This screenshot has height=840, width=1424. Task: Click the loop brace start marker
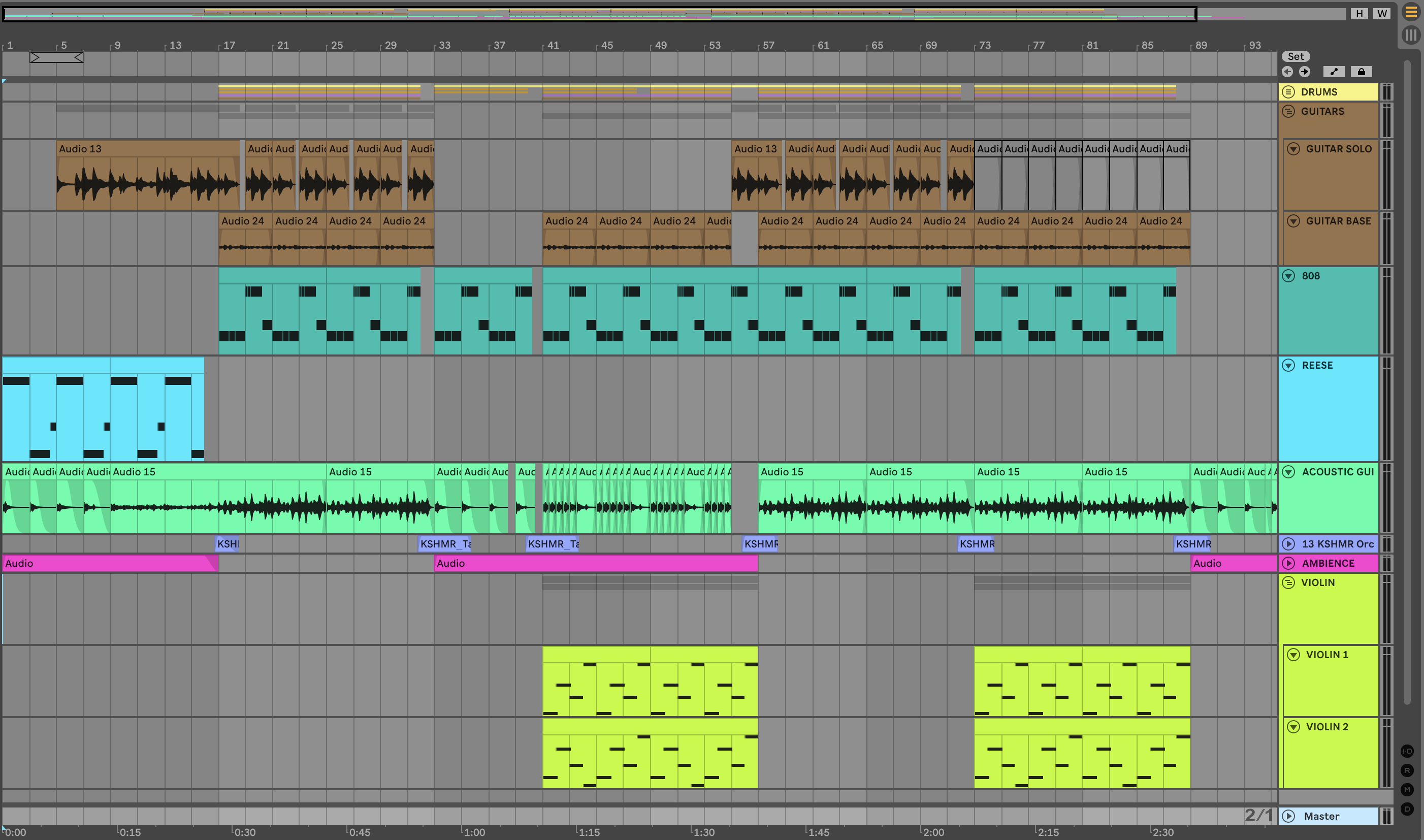(35, 57)
